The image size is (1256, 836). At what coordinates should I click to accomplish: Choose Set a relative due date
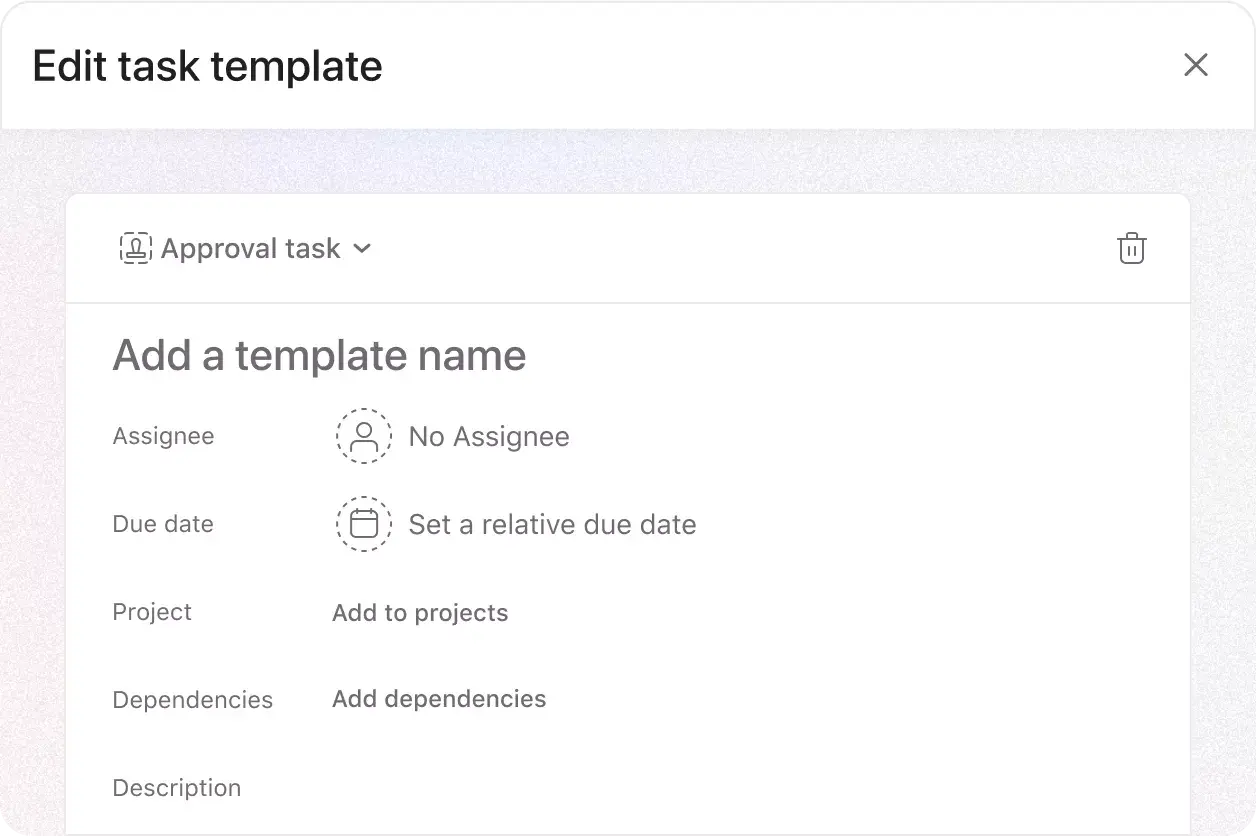click(552, 525)
